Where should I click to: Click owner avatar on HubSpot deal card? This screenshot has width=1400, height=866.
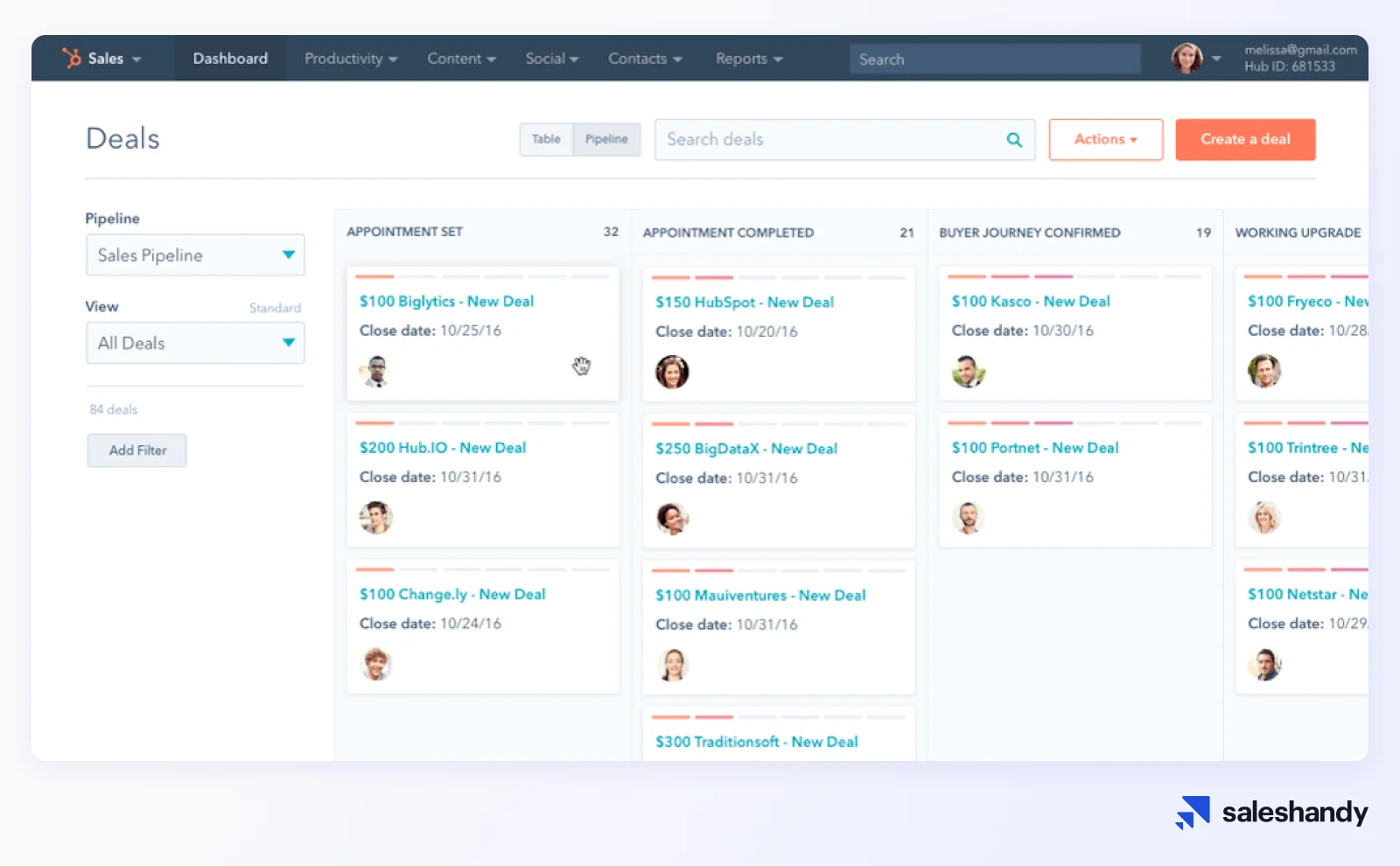click(x=672, y=372)
